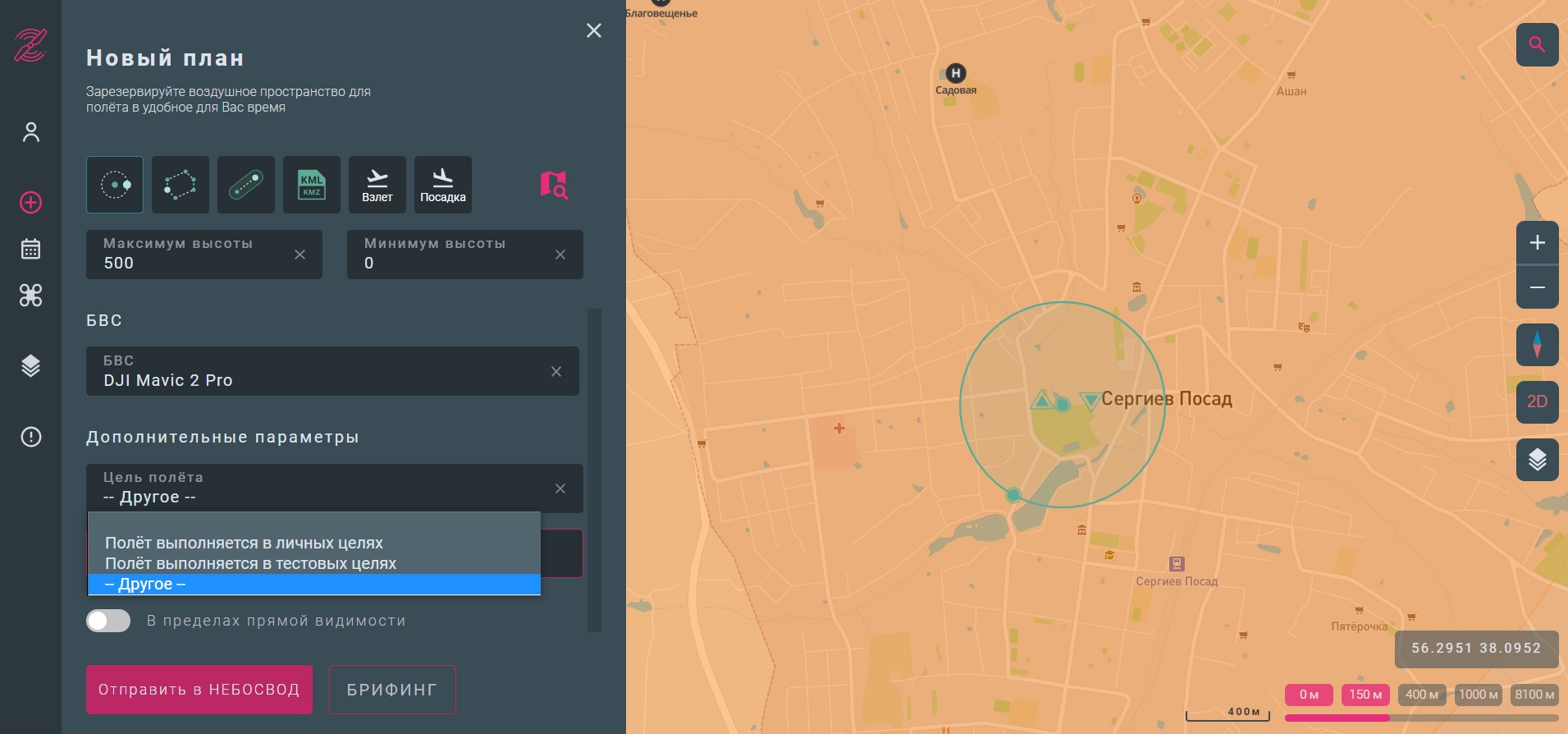Viewport: 1568px width, 734px height.
Task: Set the landing point with Посадка
Action: point(443,185)
